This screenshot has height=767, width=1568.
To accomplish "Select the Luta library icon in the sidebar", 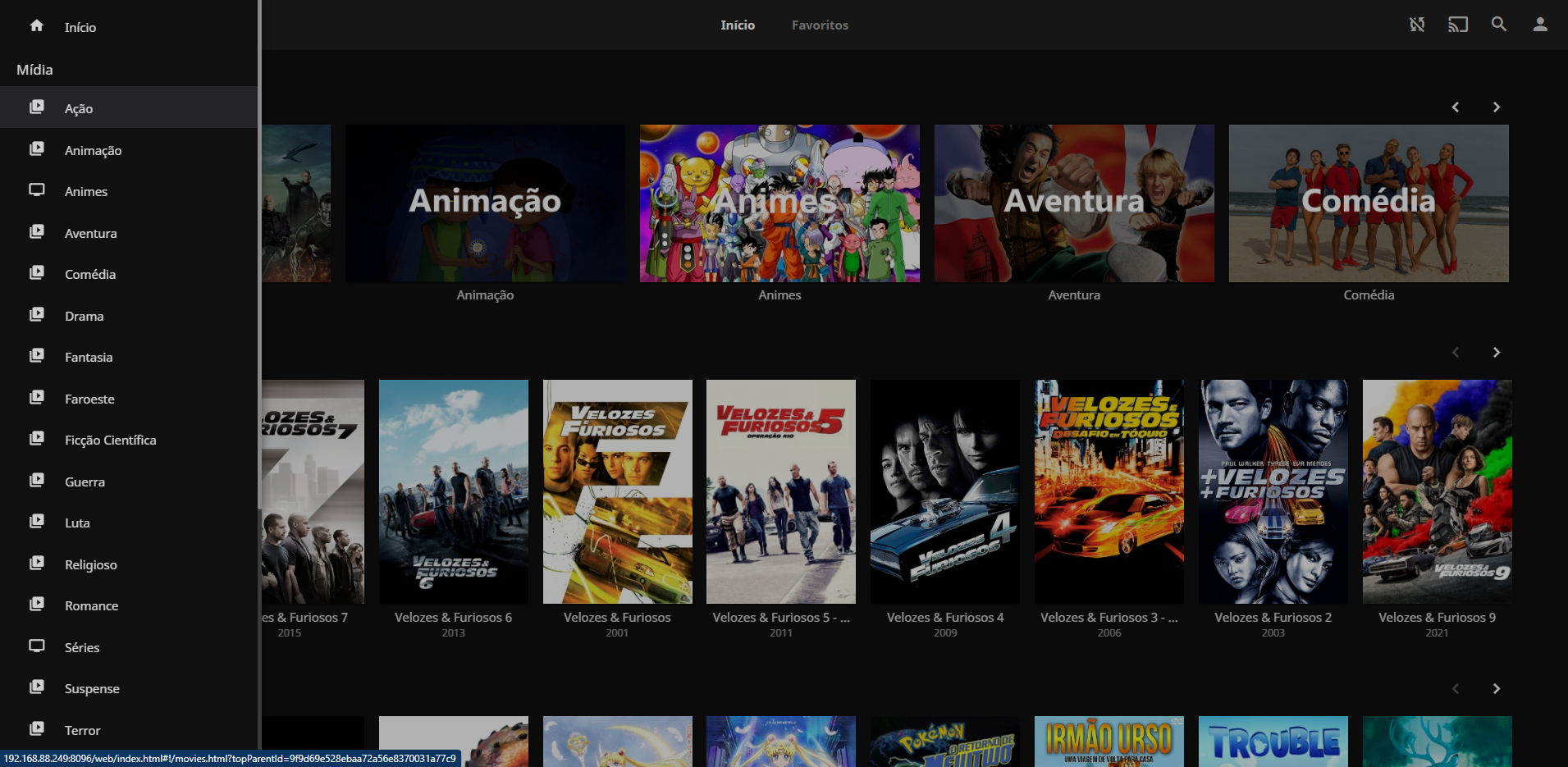I will (37, 521).
